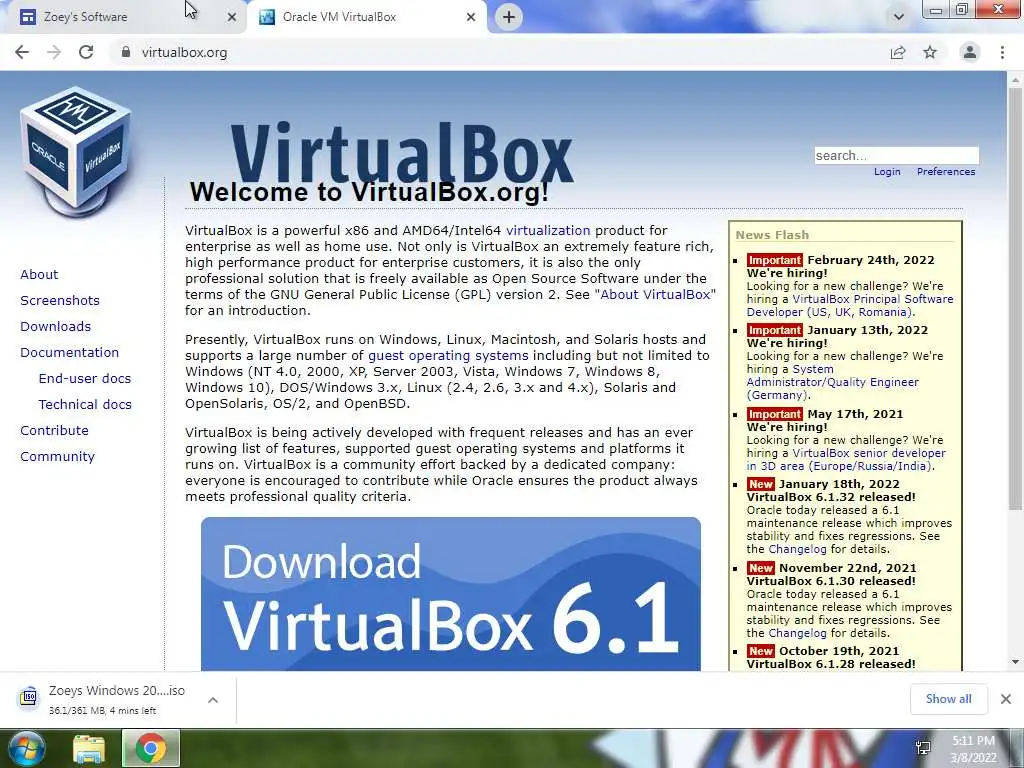
Task: Open the "About VirtualBox" link
Action: [x=655, y=295]
